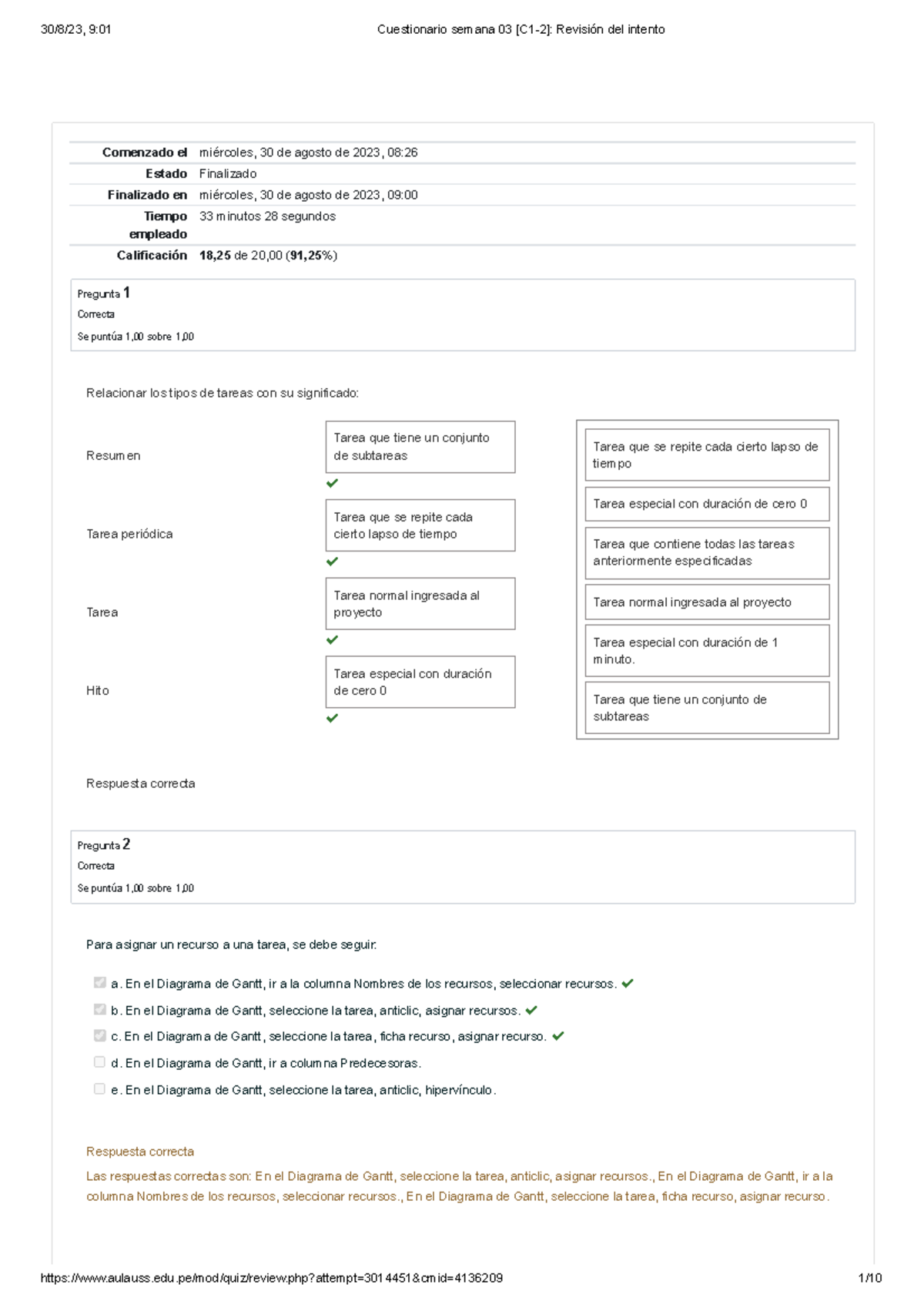Check option d columna Predecesoras
The height and width of the screenshot is (1308, 924).
(99, 1062)
